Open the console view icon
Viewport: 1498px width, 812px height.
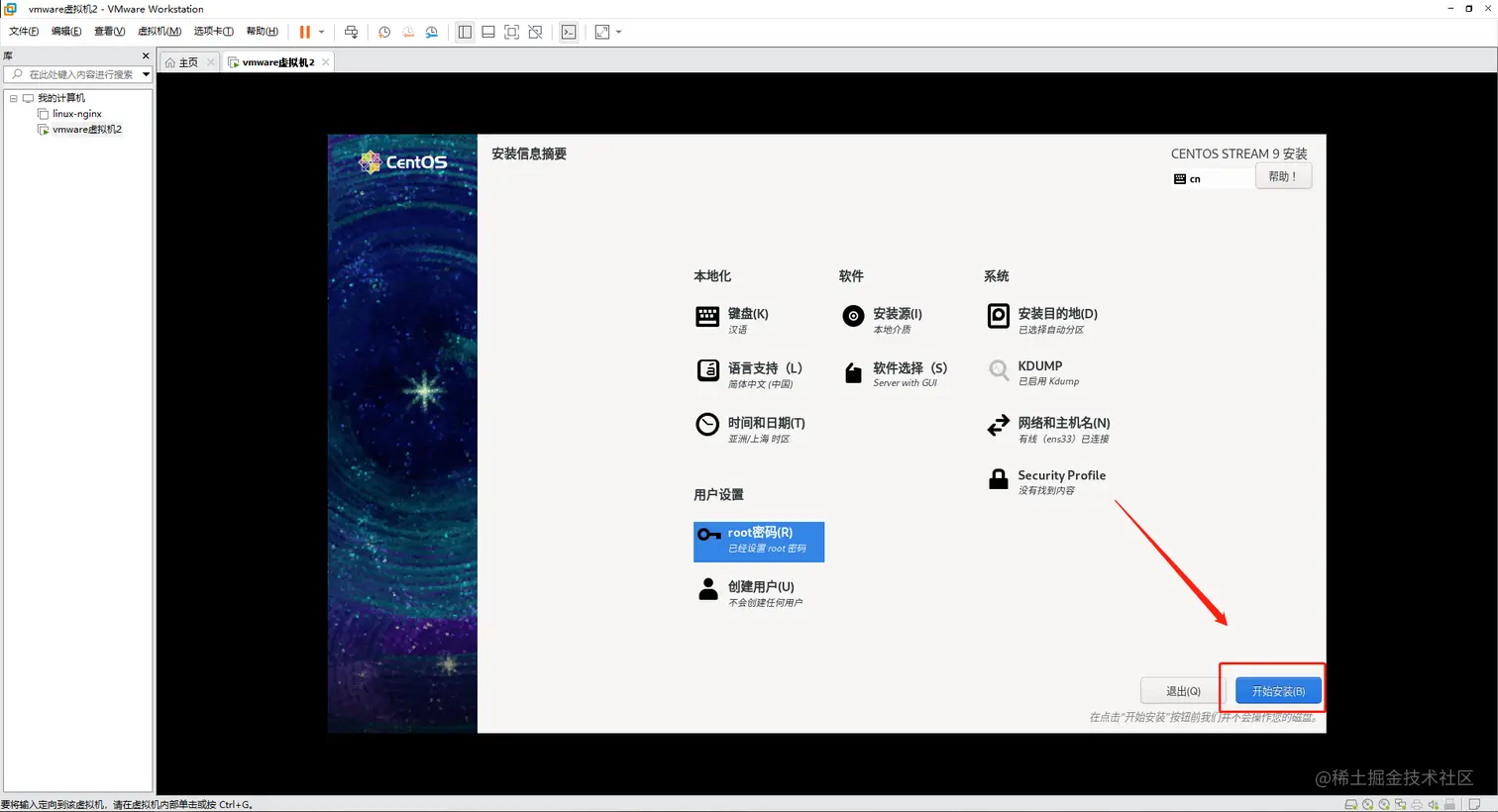(569, 32)
